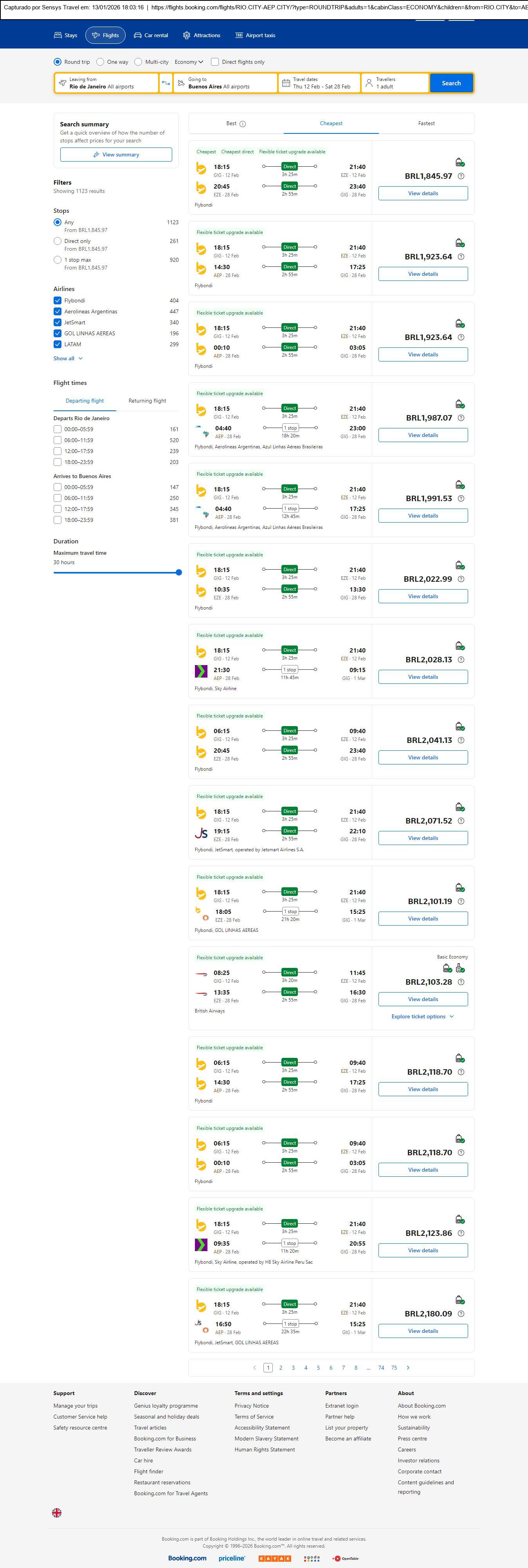The image size is (528, 1568).
Task: Click the calendar icon in Travel dates
Action: 286,83
